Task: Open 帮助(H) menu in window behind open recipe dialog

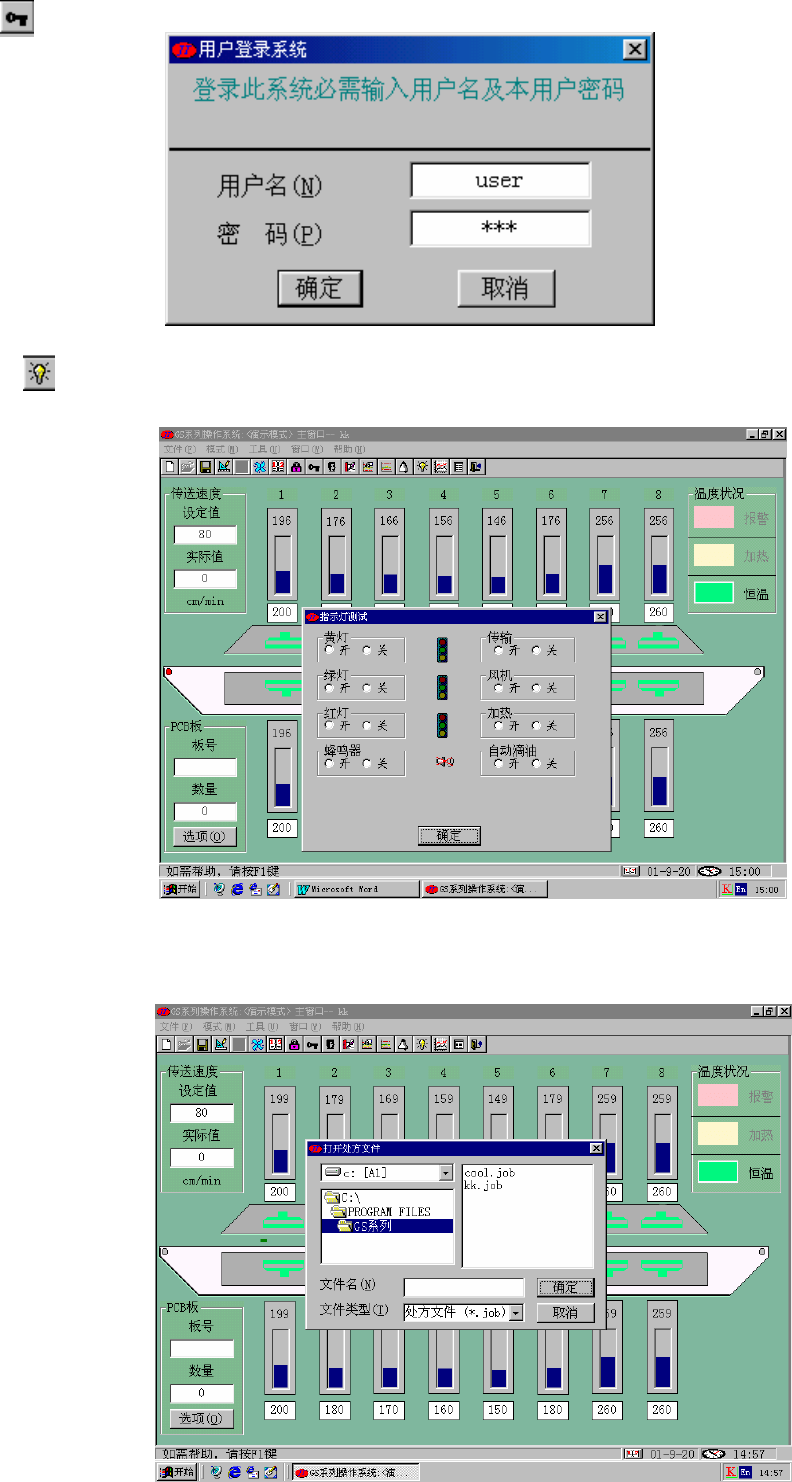Action: [x=349, y=1027]
